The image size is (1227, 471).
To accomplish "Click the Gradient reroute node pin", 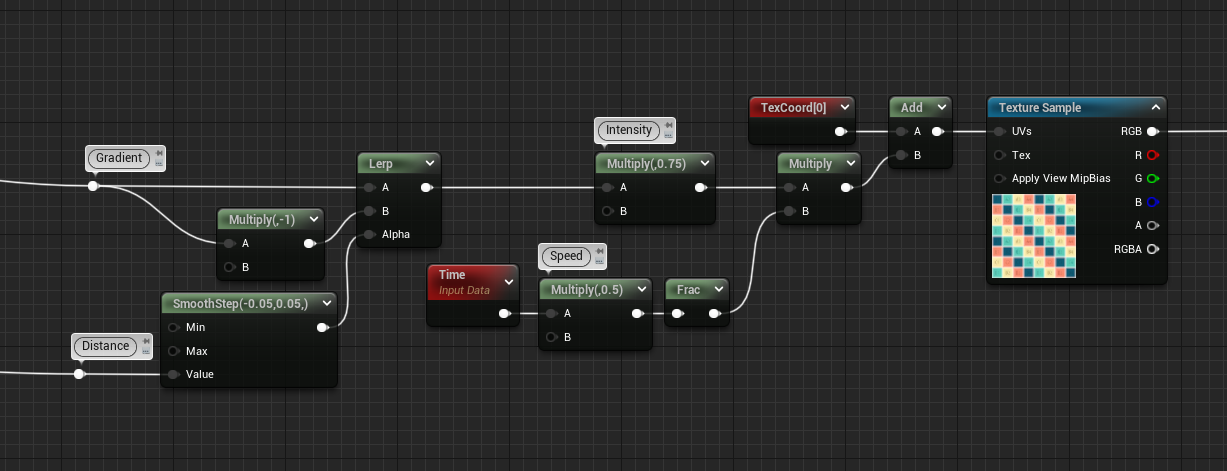I will pos(93,186).
